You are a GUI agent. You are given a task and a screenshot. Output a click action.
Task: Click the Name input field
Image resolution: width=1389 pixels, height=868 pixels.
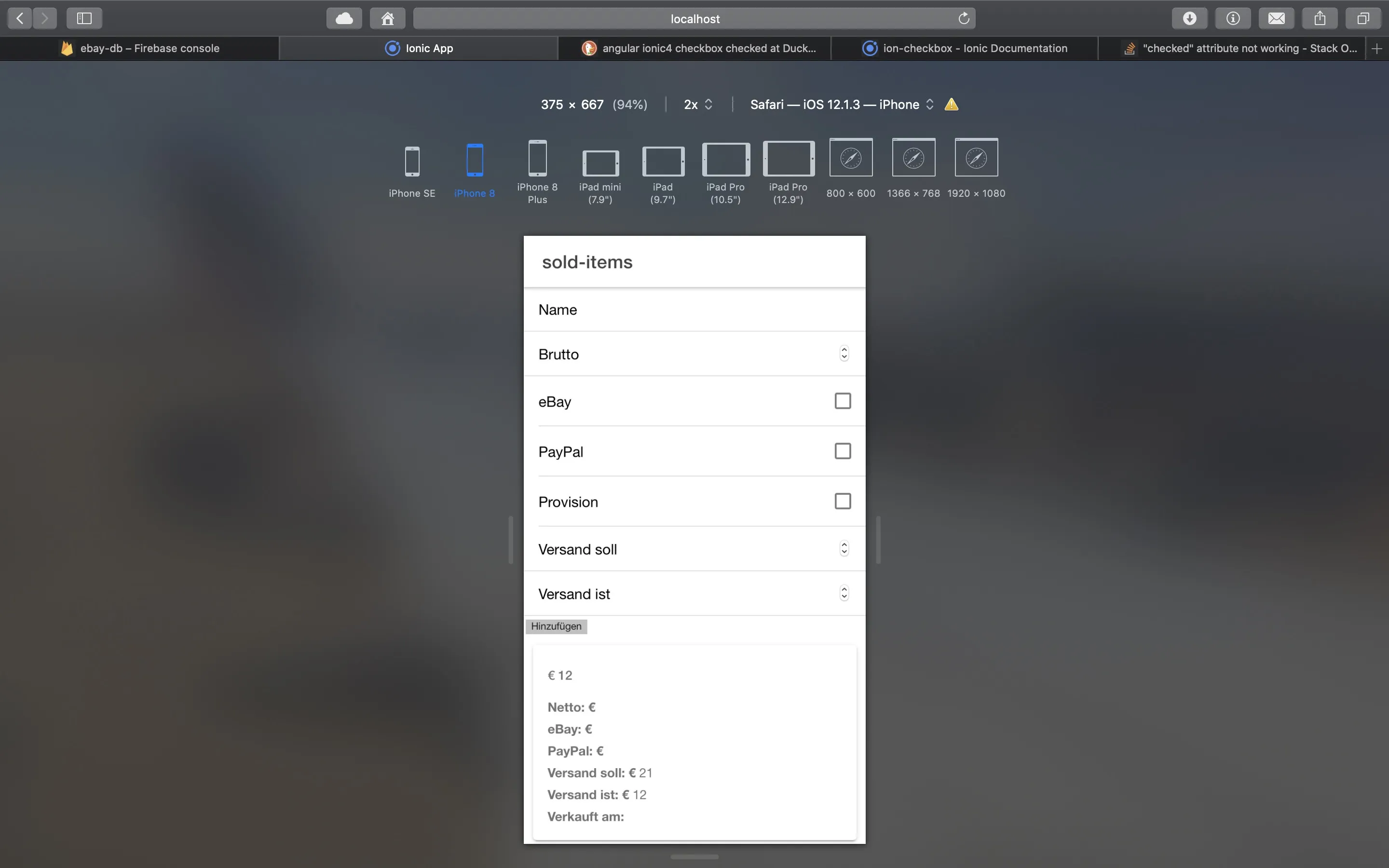(694, 310)
